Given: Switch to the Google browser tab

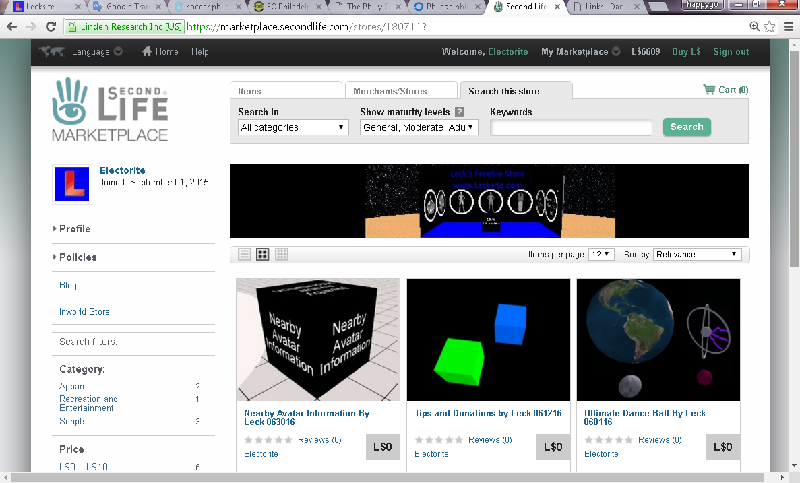Looking at the screenshot, I should click(x=127, y=7).
